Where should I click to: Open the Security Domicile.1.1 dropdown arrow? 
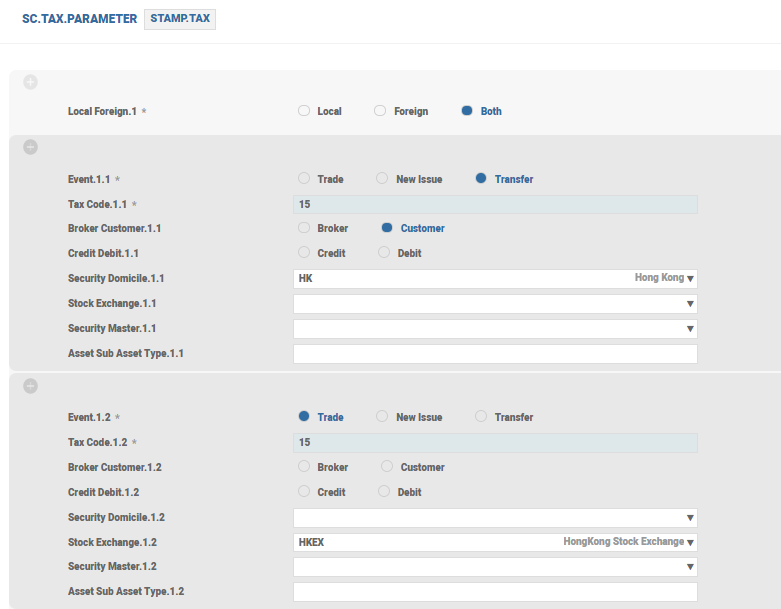pyautogui.click(x=690, y=279)
